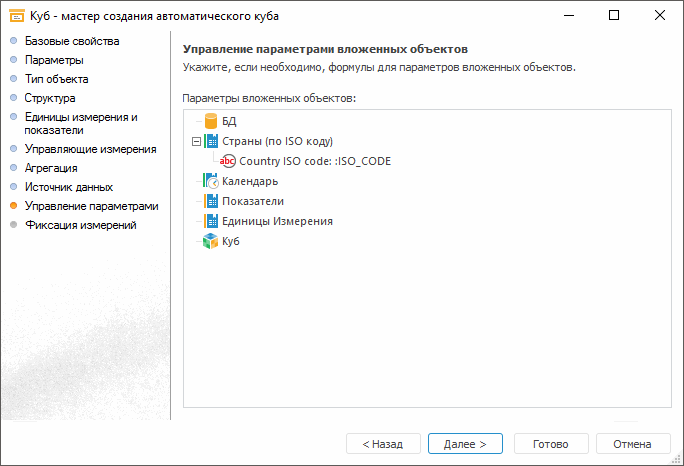Click the Календарь calendar icon

210,181
